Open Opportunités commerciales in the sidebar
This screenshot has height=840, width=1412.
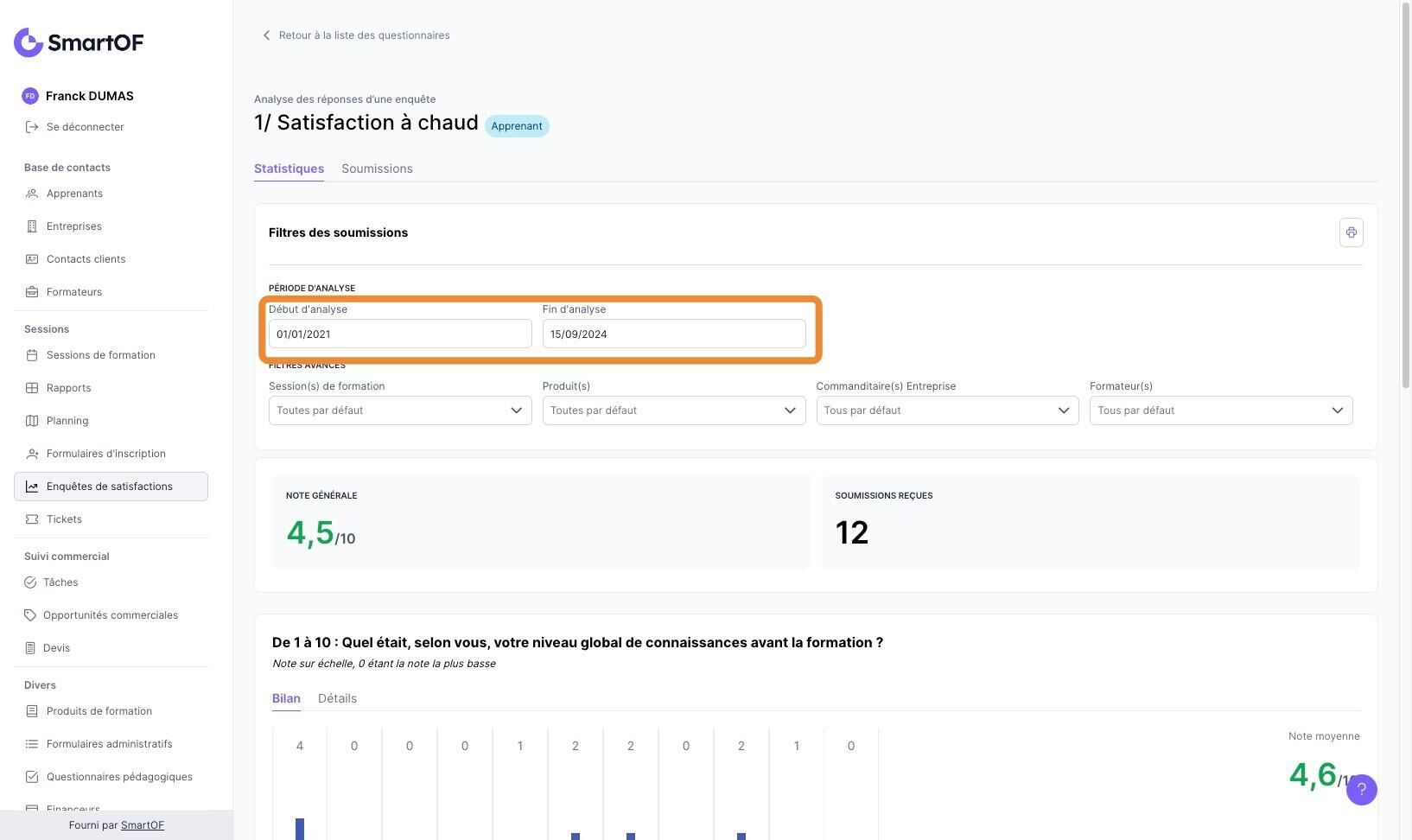110,615
